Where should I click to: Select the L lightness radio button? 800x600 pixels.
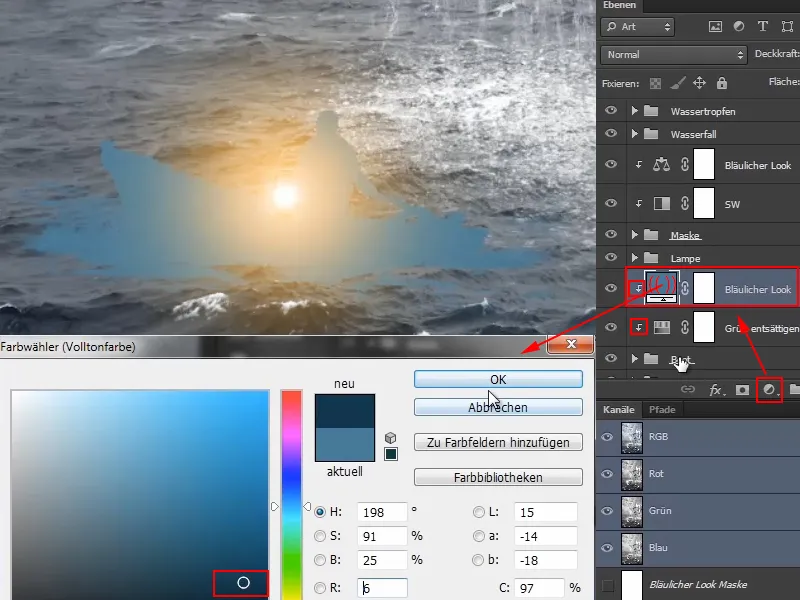[479, 512]
